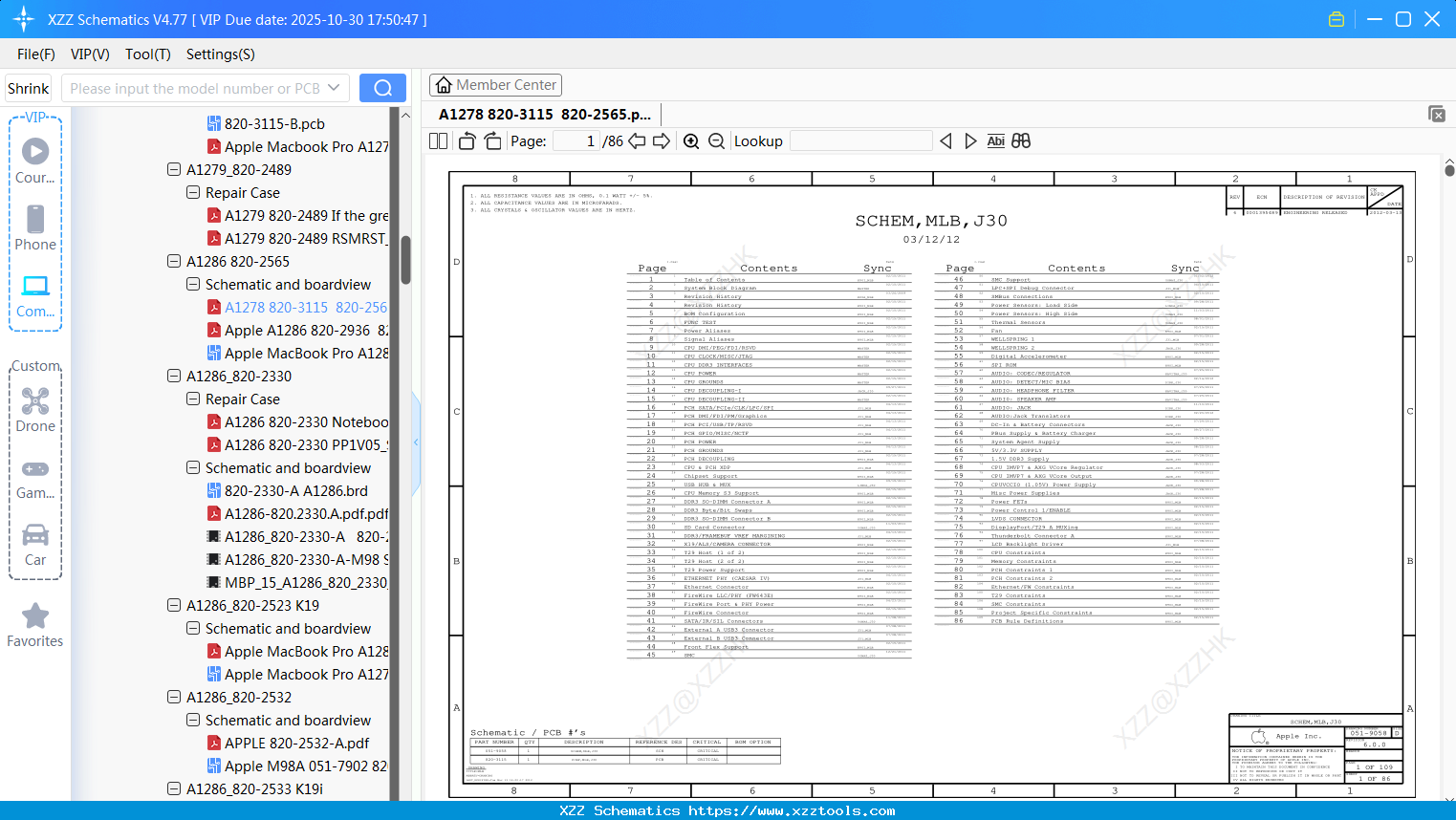Open the Drone category

pos(35,409)
